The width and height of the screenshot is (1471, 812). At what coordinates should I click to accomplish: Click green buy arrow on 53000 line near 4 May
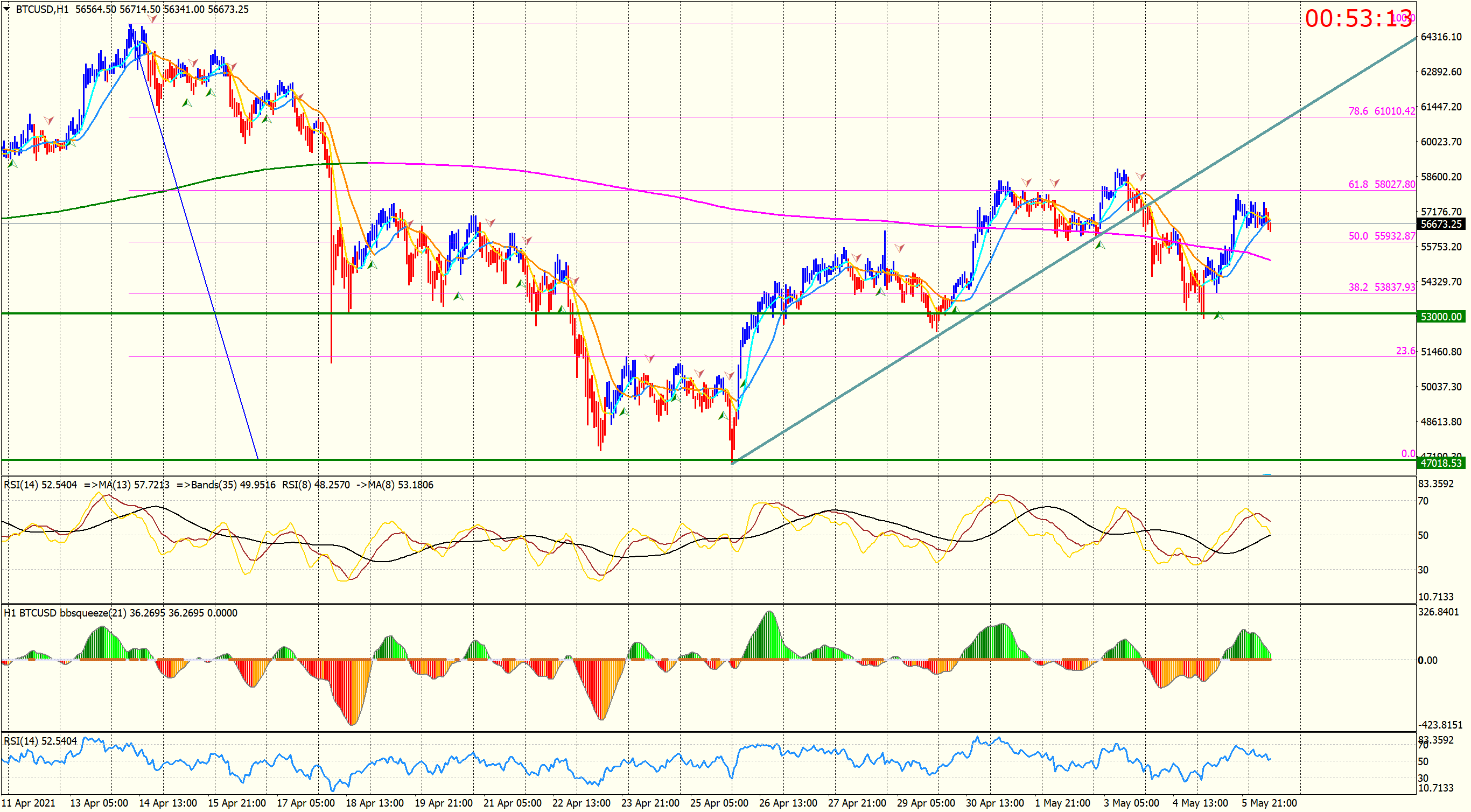1218,315
